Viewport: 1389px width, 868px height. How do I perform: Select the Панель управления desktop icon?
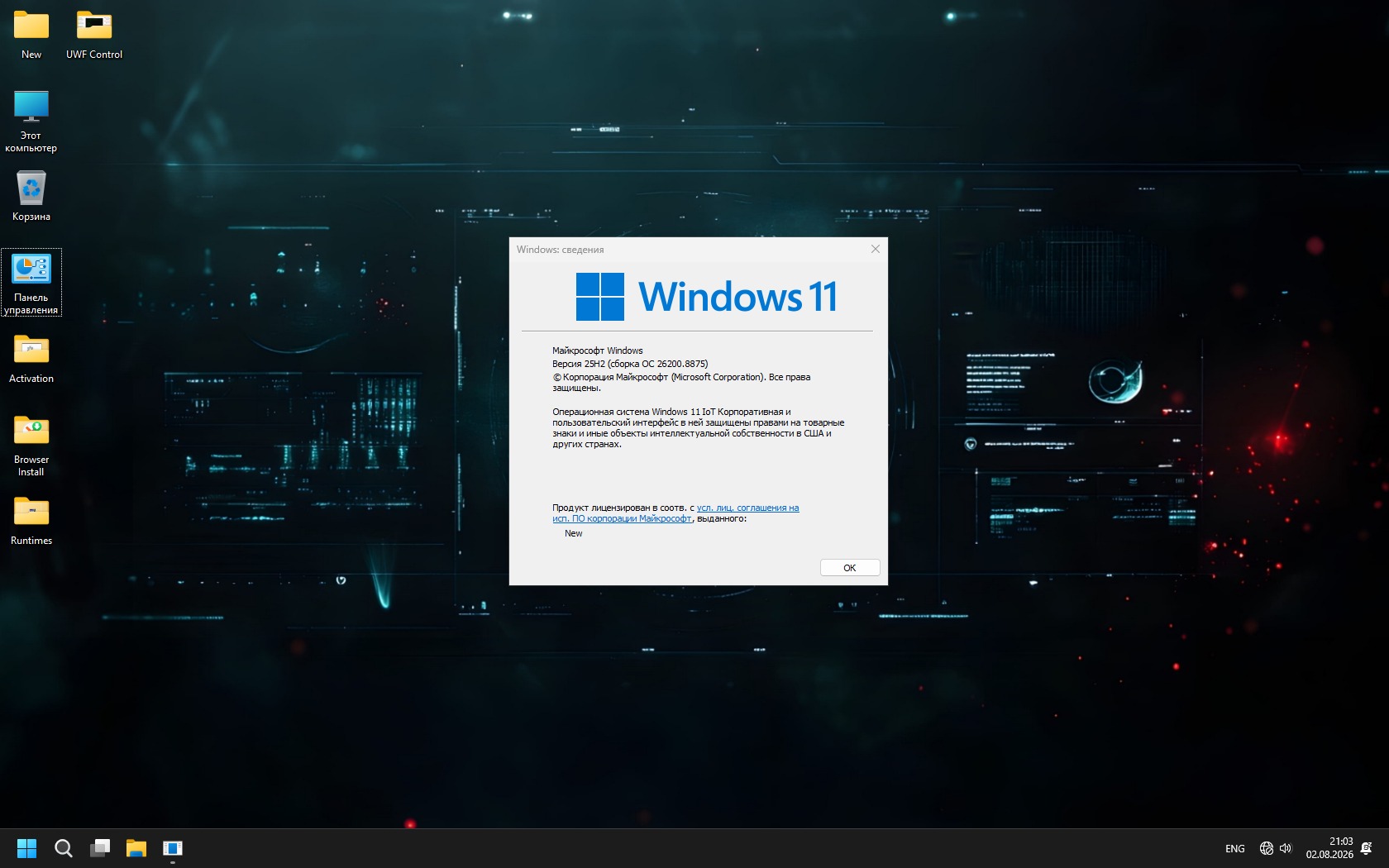31,283
